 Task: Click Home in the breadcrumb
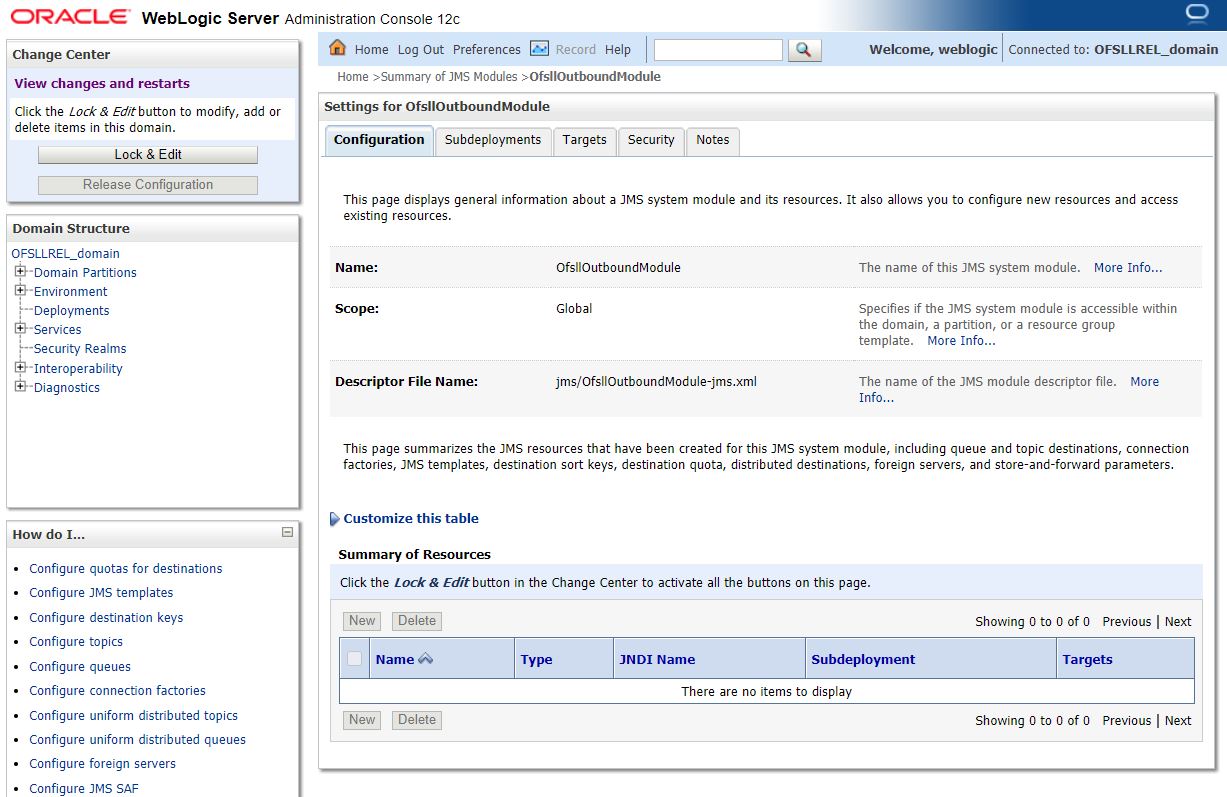point(353,76)
